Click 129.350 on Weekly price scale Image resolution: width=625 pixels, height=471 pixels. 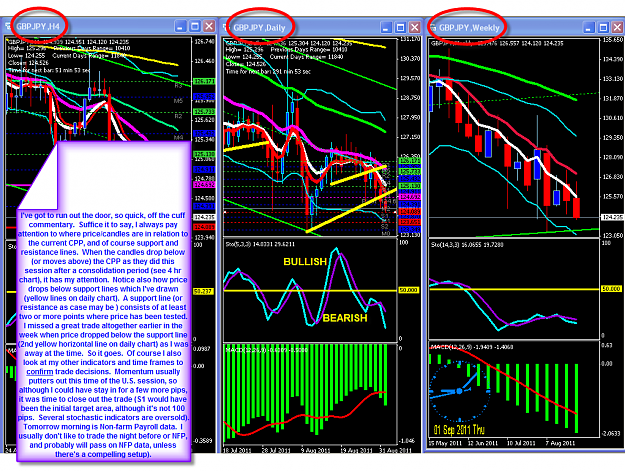[611, 137]
